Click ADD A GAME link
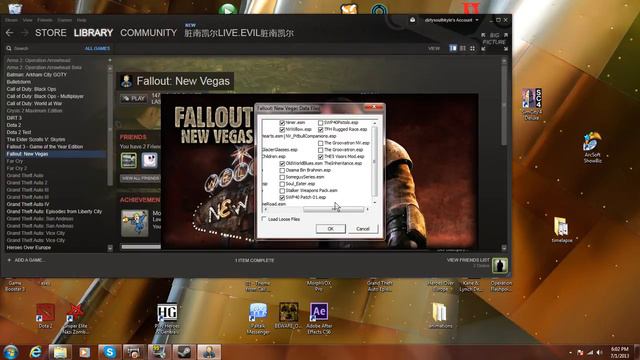Viewport: 640px width, 360px height. click(26, 260)
